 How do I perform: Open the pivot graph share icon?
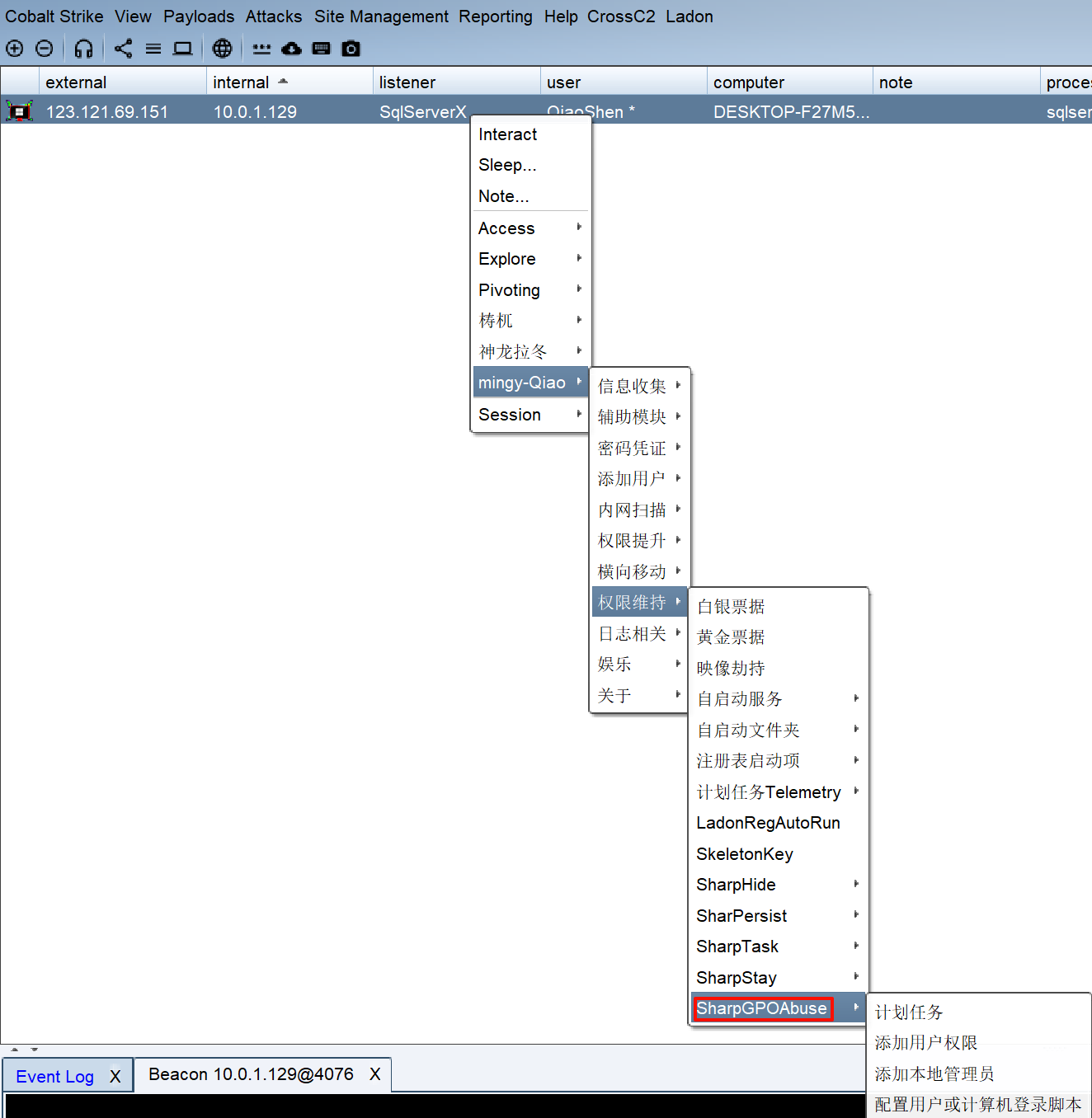(x=123, y=49)
